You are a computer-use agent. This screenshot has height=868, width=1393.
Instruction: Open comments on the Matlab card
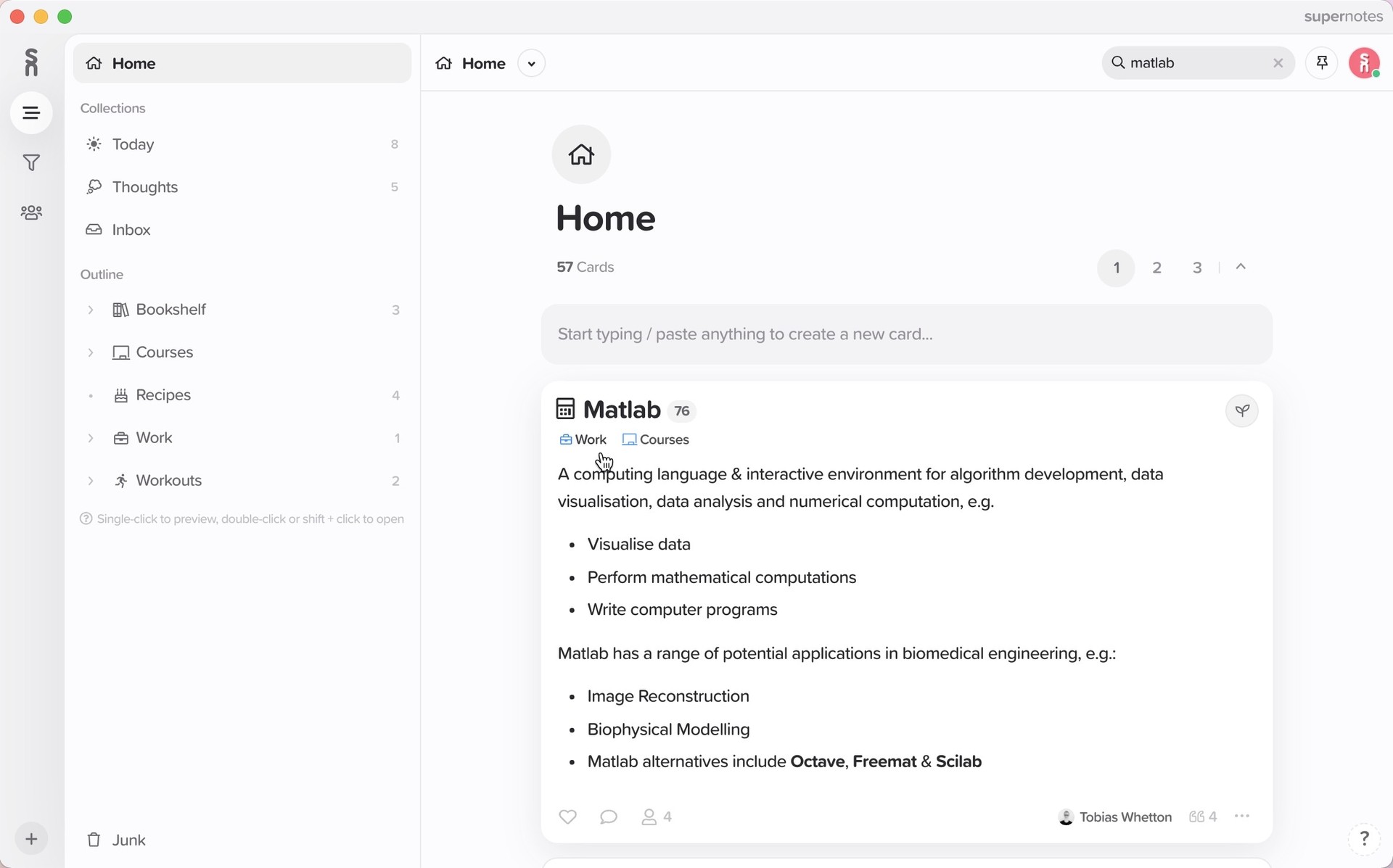pyautogui.click(x=609, y=817)
